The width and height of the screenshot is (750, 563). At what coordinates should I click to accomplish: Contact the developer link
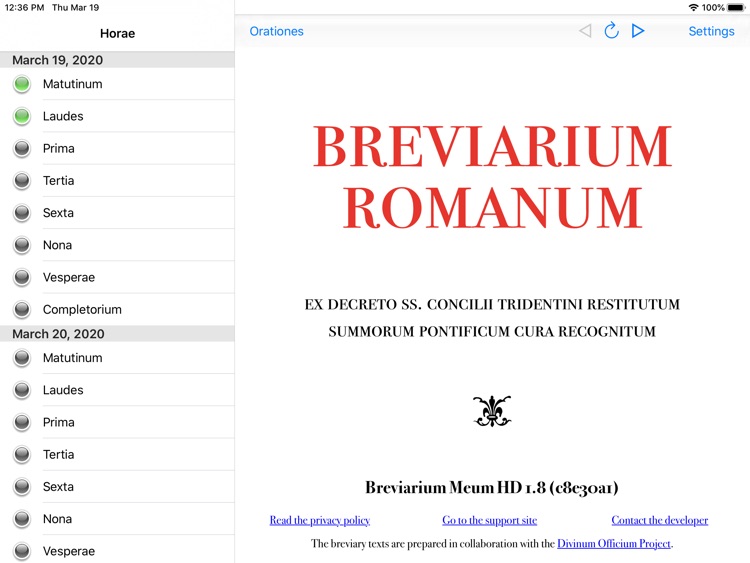660,520
